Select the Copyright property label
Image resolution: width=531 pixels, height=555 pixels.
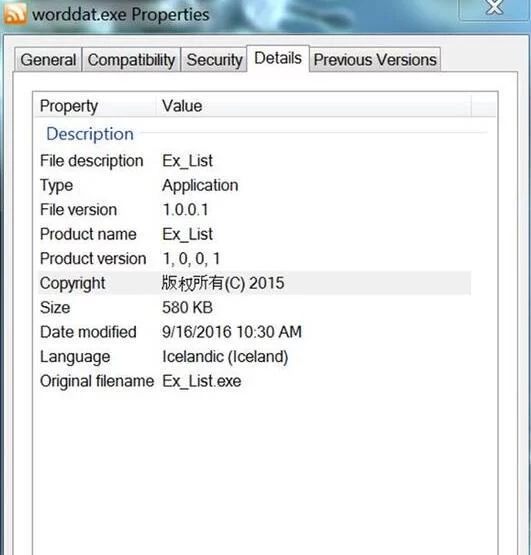tap(72, 283)
